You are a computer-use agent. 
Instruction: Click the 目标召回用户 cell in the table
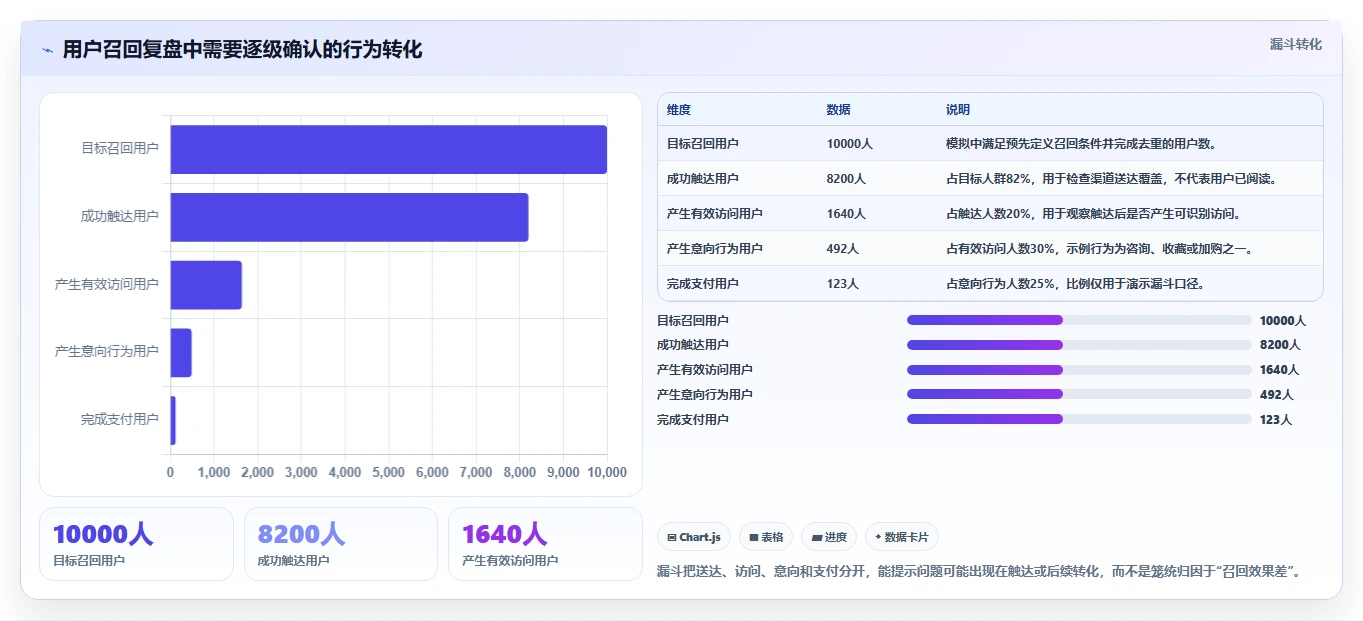click(x=703, y=144)
